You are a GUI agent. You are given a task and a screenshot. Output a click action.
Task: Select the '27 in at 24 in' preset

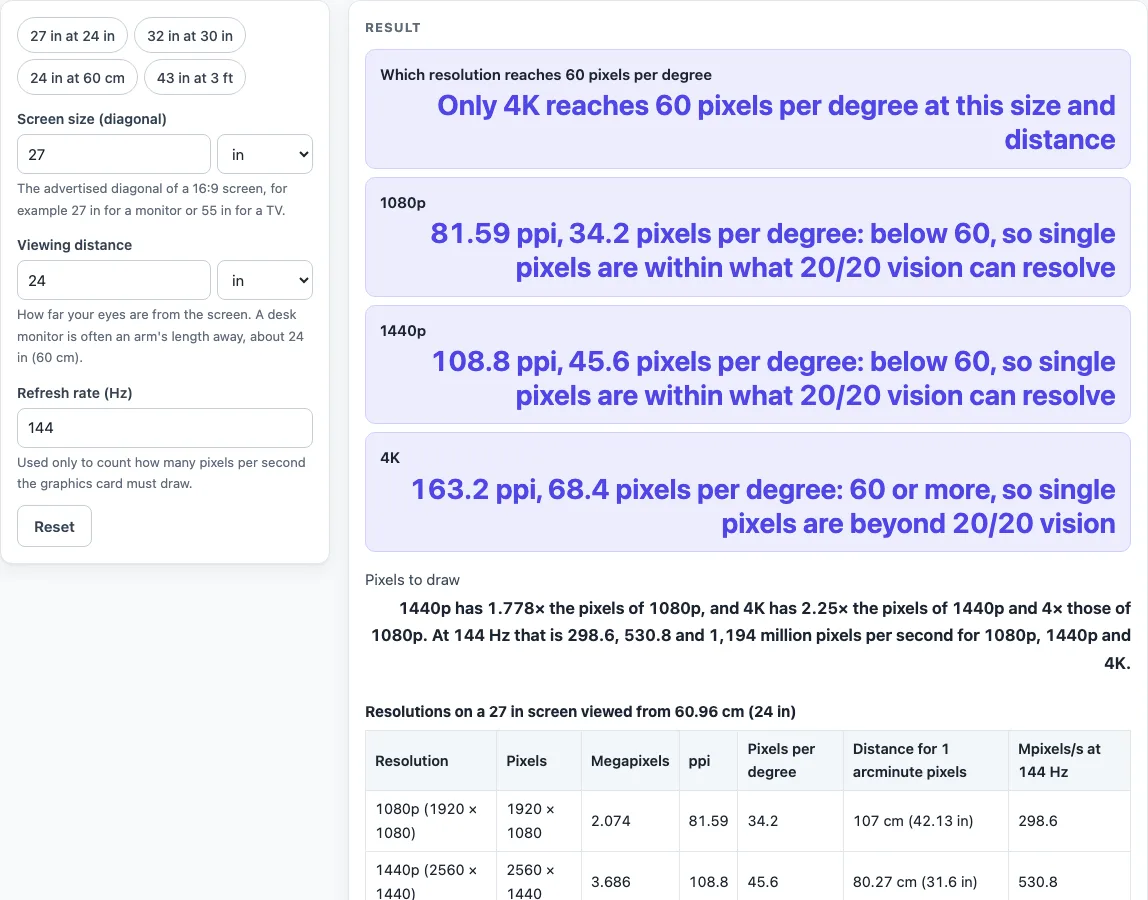coord(72,36)
